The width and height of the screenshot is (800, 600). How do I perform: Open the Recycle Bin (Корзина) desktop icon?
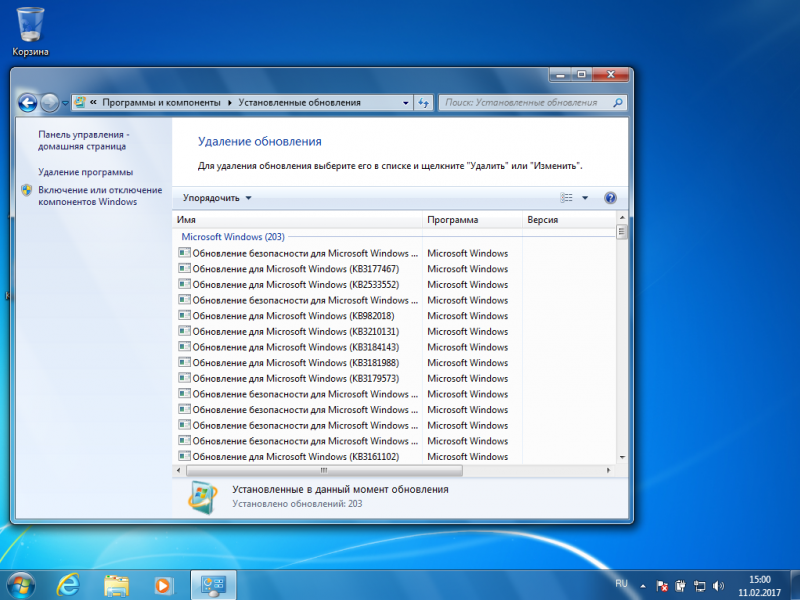click(x=30, y=32)
